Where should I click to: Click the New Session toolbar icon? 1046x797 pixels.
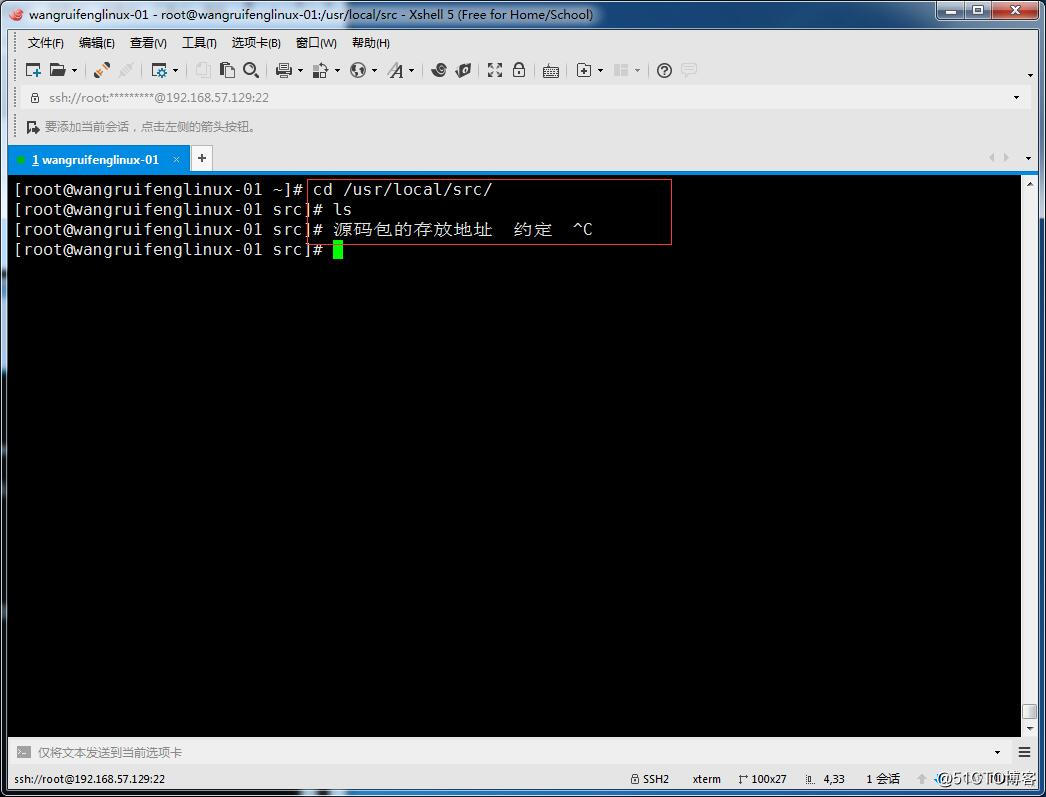33,70
